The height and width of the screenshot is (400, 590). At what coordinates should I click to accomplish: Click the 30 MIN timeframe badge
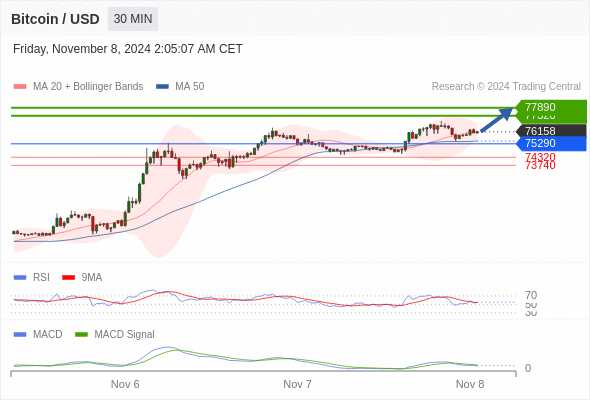click(133, 19)
